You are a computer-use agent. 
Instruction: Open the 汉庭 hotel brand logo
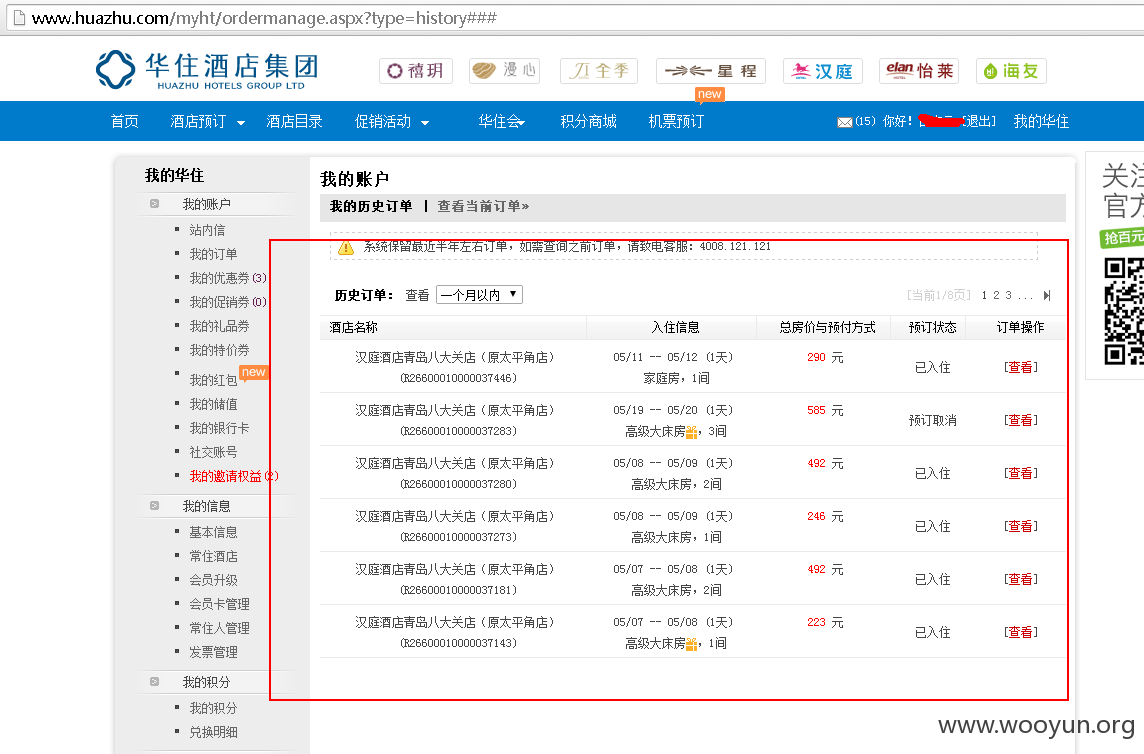click(x=823, y=71)
